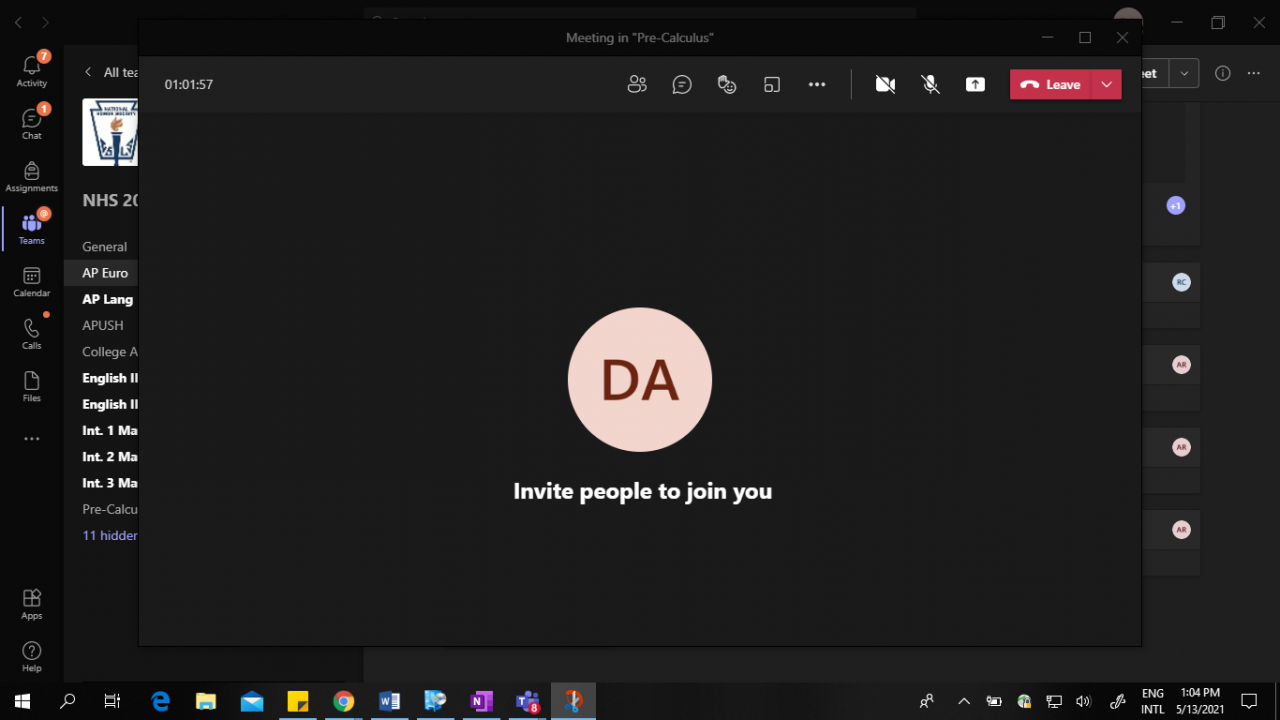This screenshot has height=720, width=1280.
Task: Show the meeting participants panel
Action: click(637, 85)
